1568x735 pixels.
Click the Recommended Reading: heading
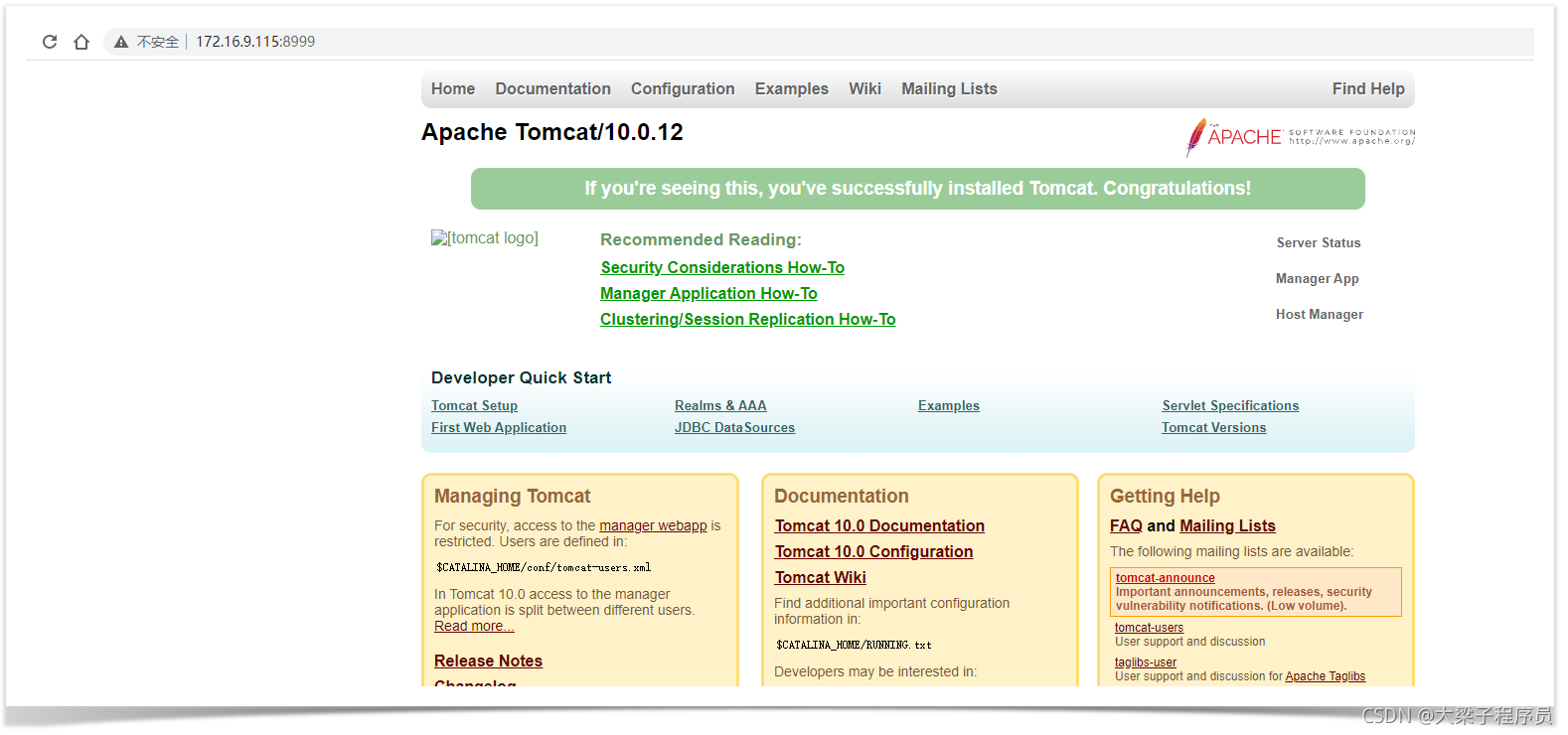point(701,240)
